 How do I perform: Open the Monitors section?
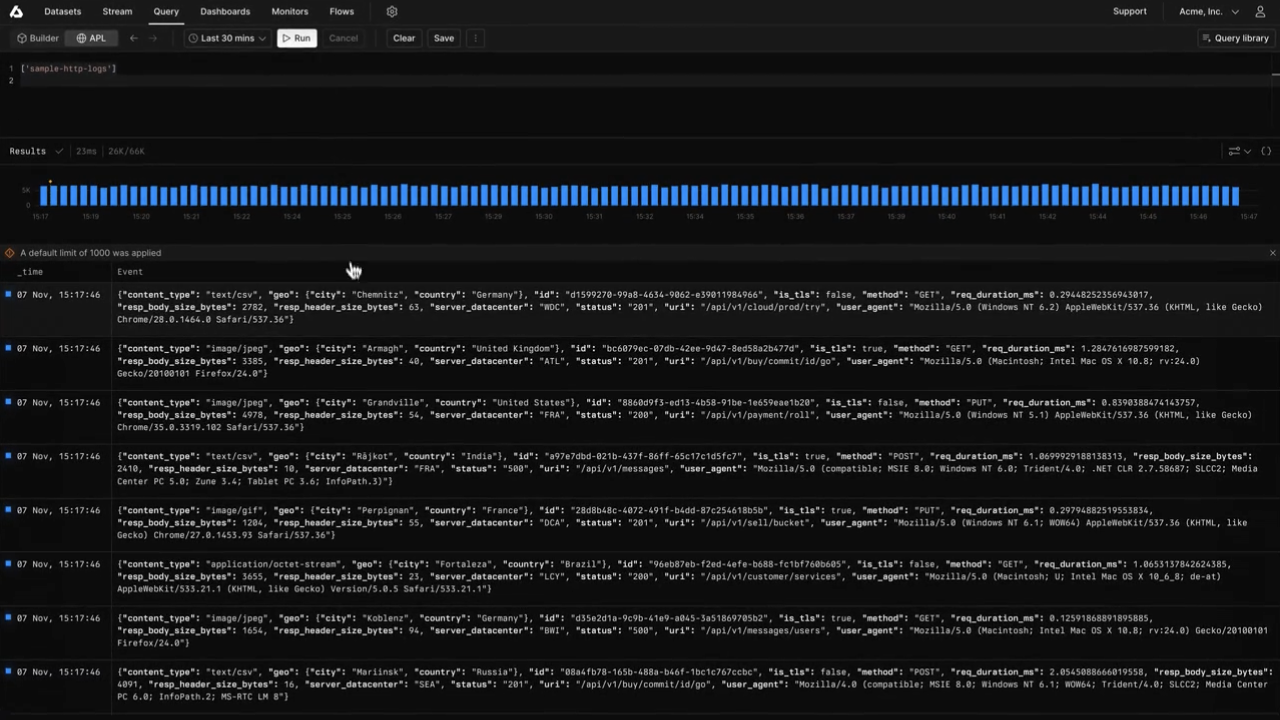tap(289, 11)
